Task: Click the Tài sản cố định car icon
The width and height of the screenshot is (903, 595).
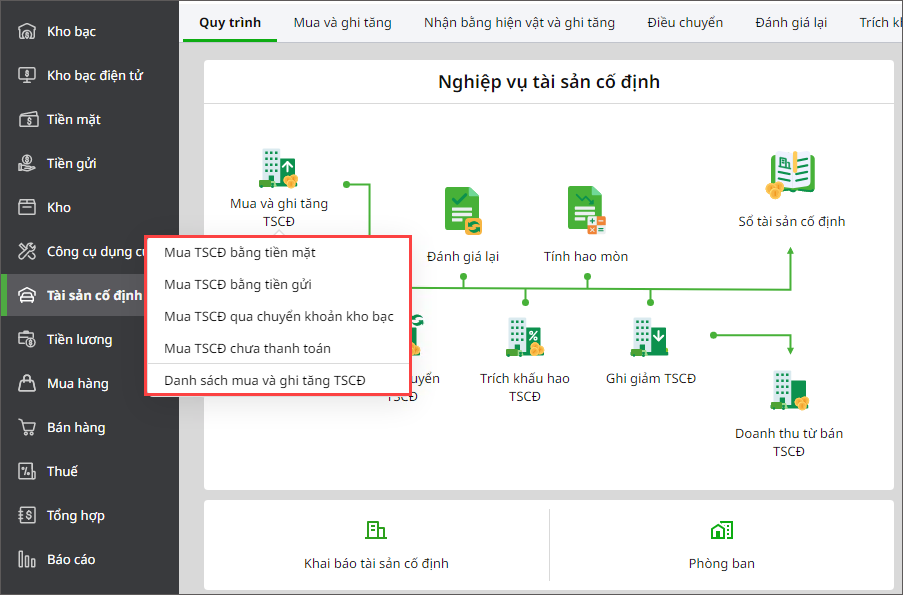Action: (x=26, y=295)
